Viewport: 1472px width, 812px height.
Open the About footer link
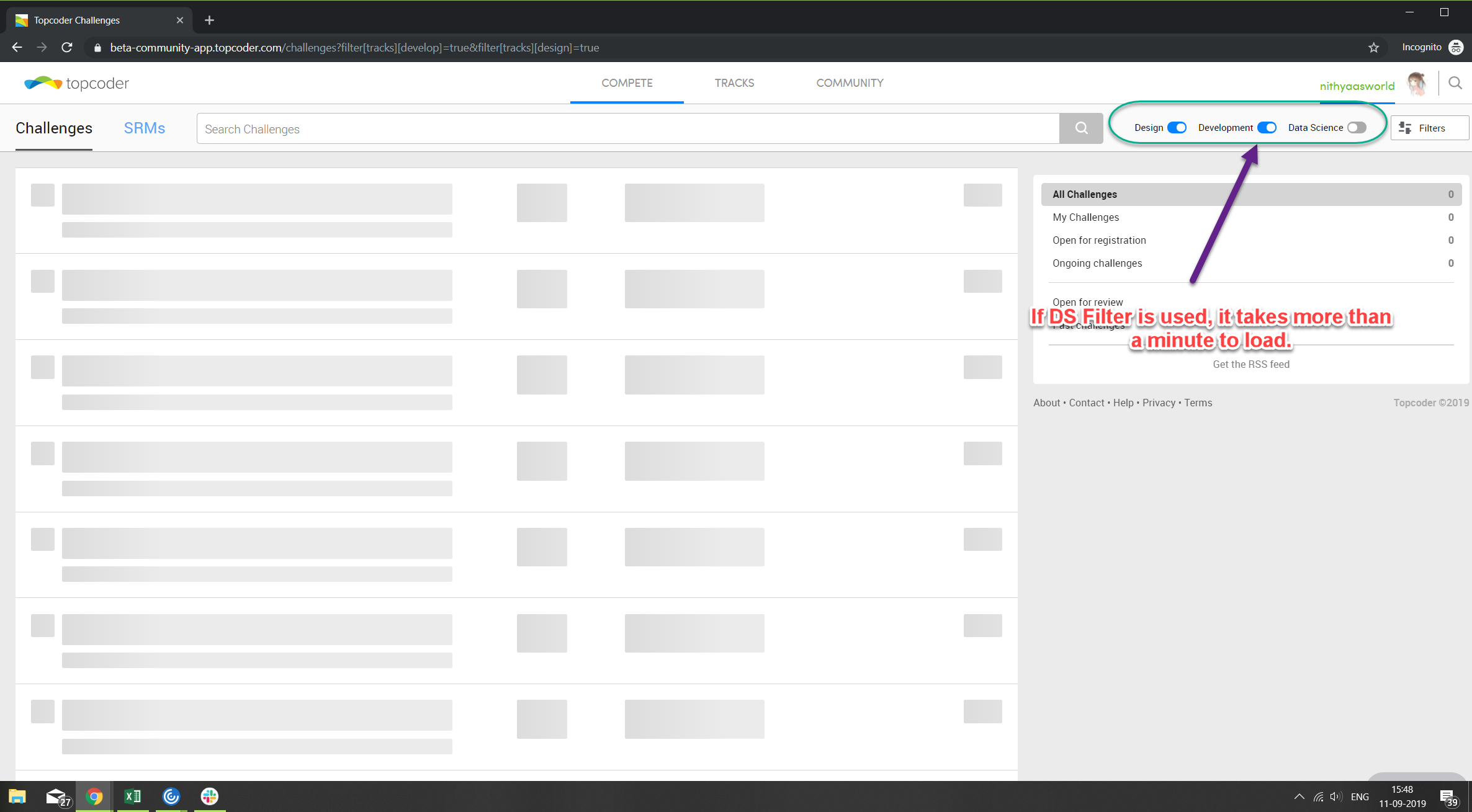click(1046, 403)
